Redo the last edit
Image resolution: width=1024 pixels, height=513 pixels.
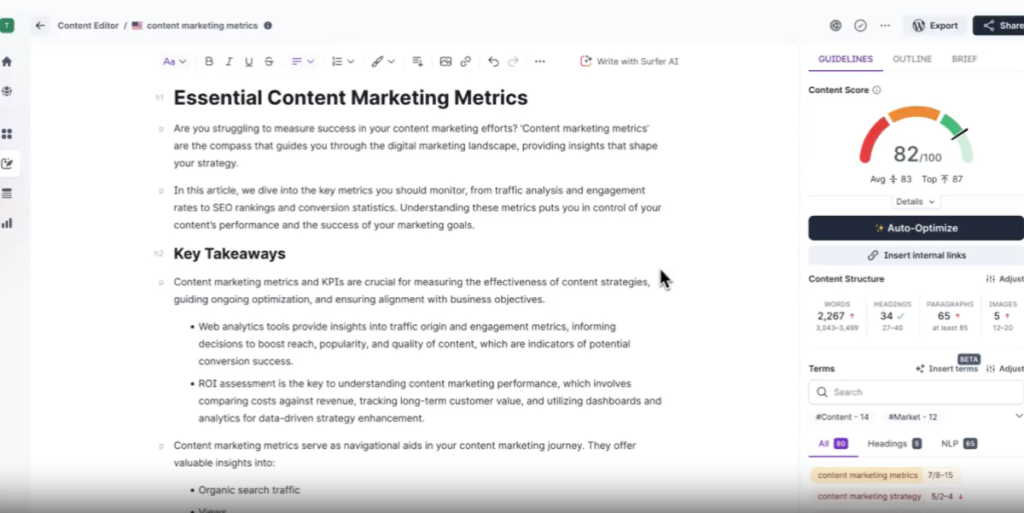pos(513,61)
